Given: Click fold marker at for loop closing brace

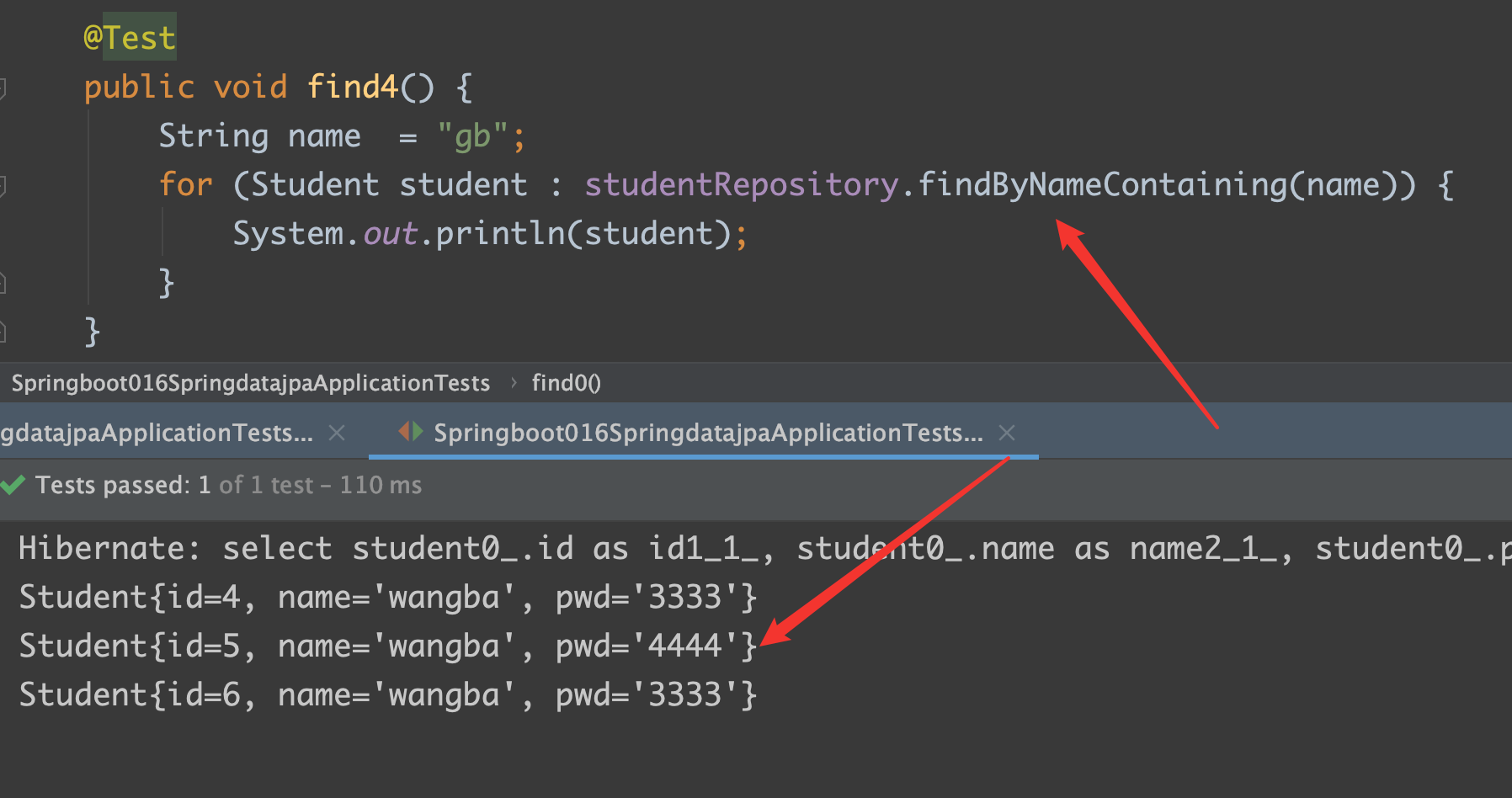Looking at the screenshot, I should [3, 283].
